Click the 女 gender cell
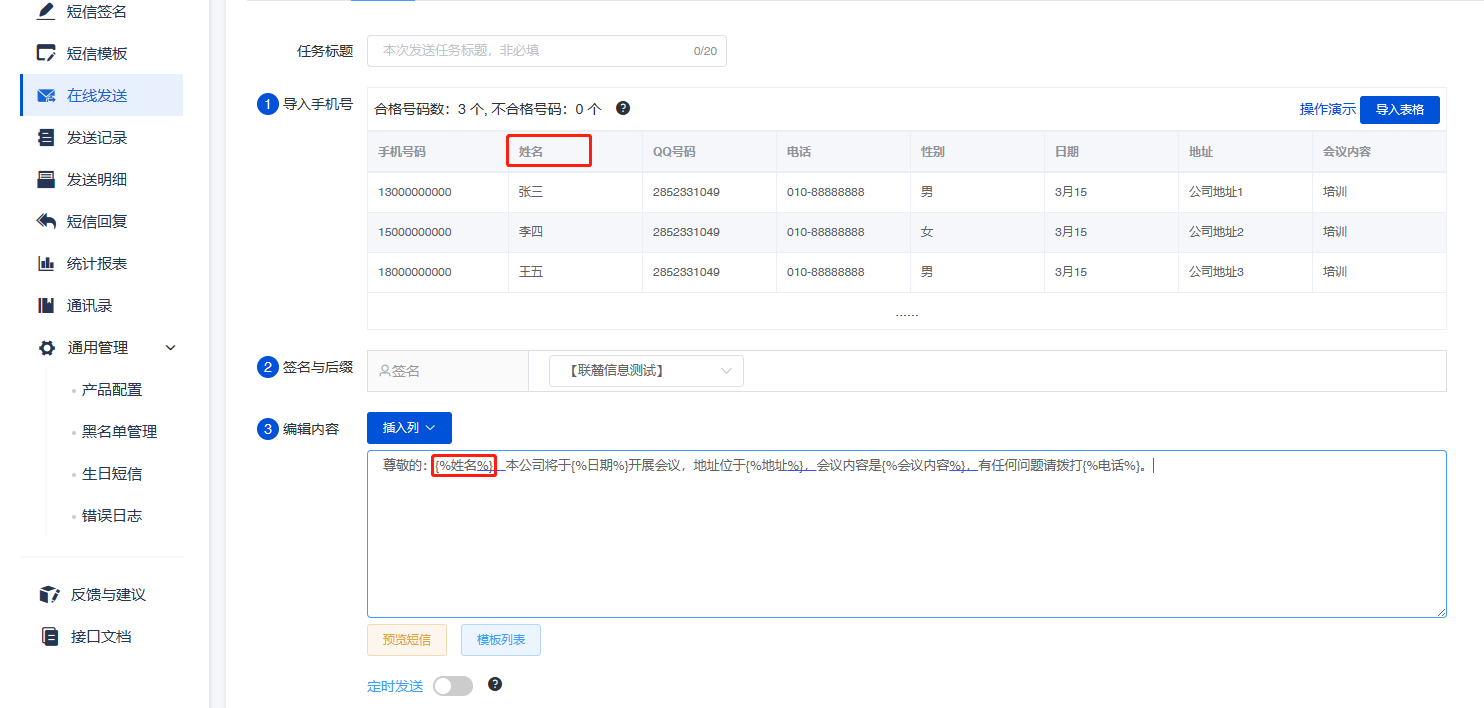 coord(977,232)
